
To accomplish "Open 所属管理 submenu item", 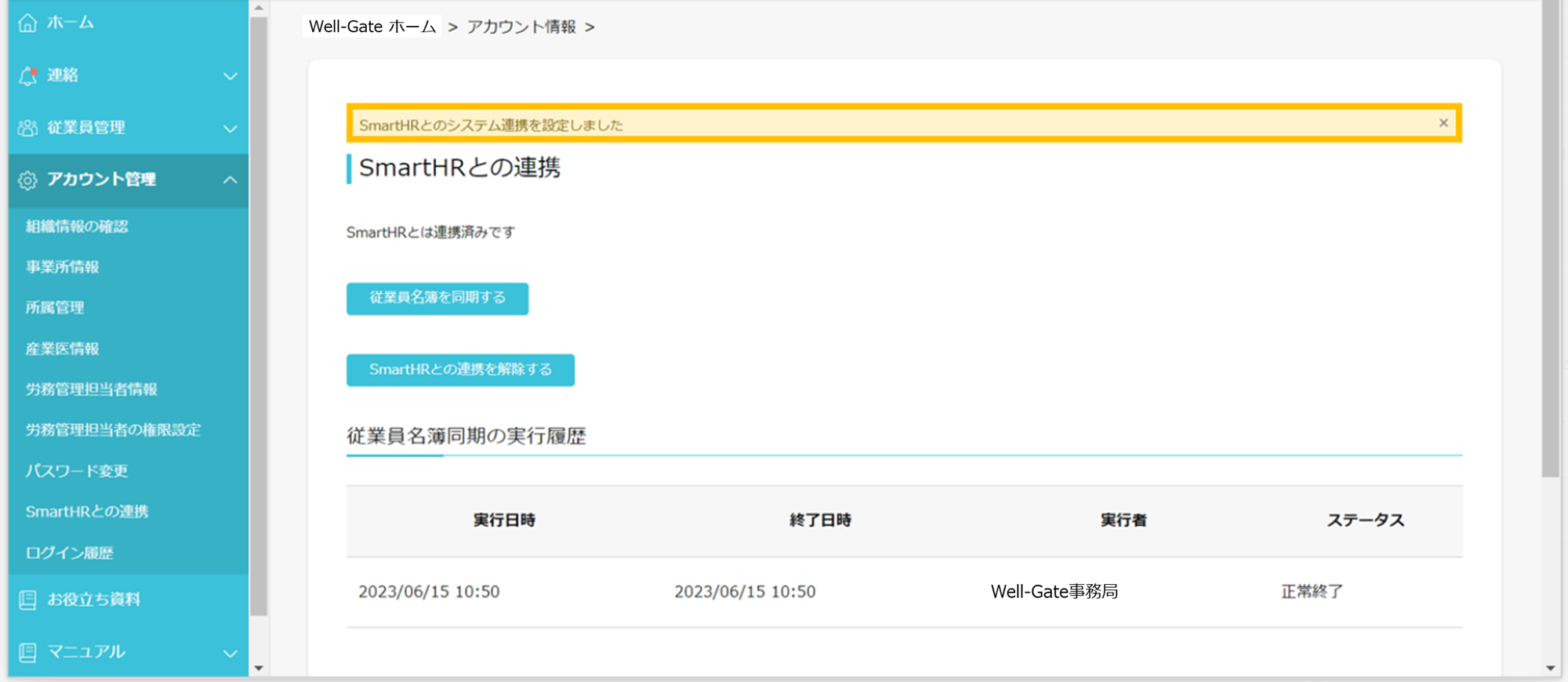I will (x=55, y=308).
